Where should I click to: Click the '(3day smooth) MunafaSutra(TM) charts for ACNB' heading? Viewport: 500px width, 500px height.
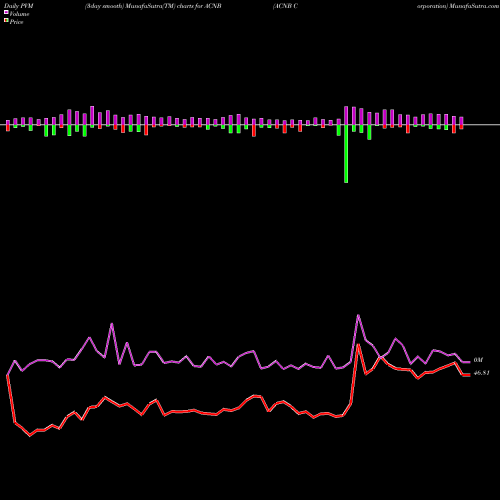pyautogui.click(x=153, y=6)
